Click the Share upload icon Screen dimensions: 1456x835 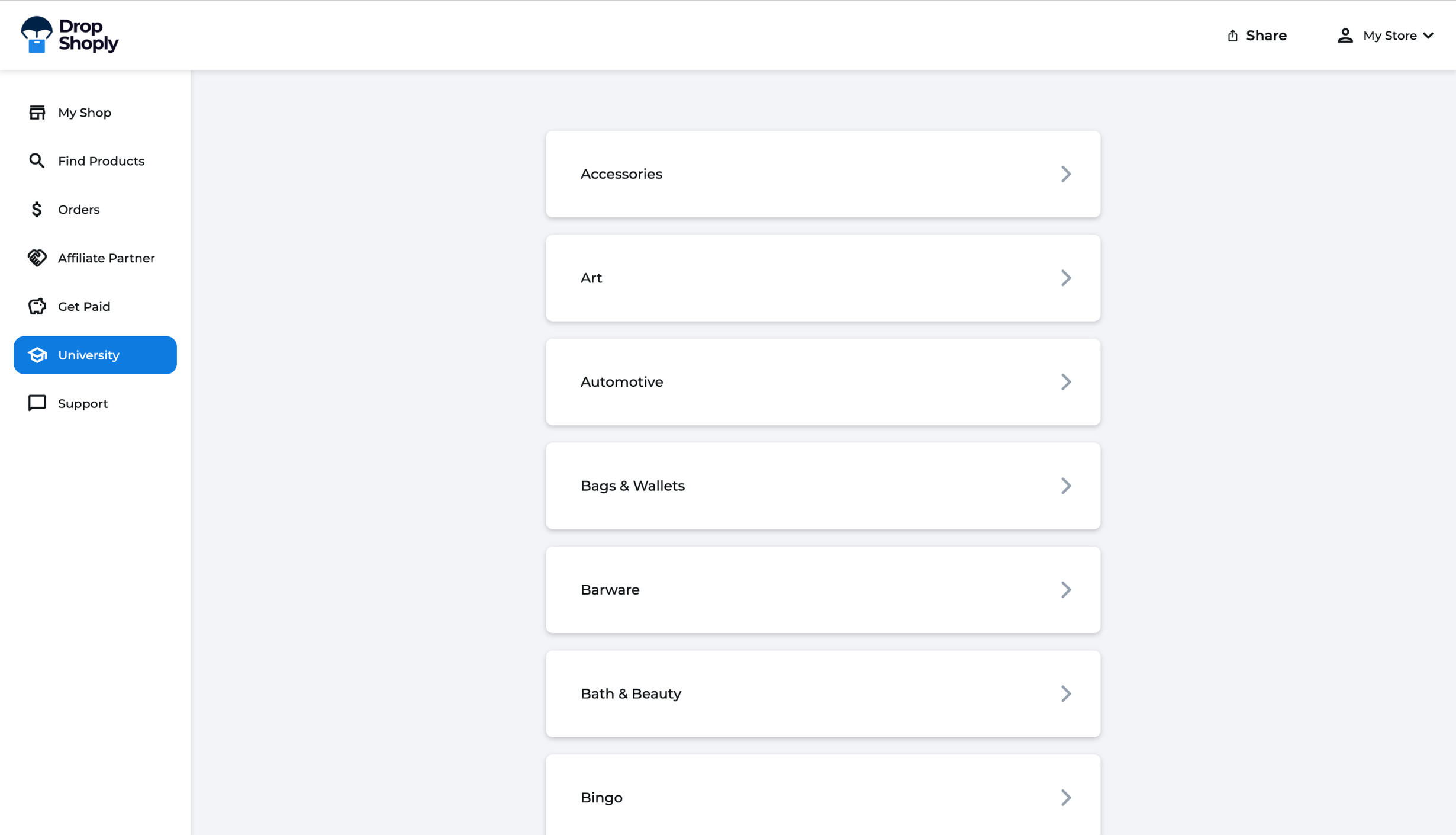coord(1232,36)
